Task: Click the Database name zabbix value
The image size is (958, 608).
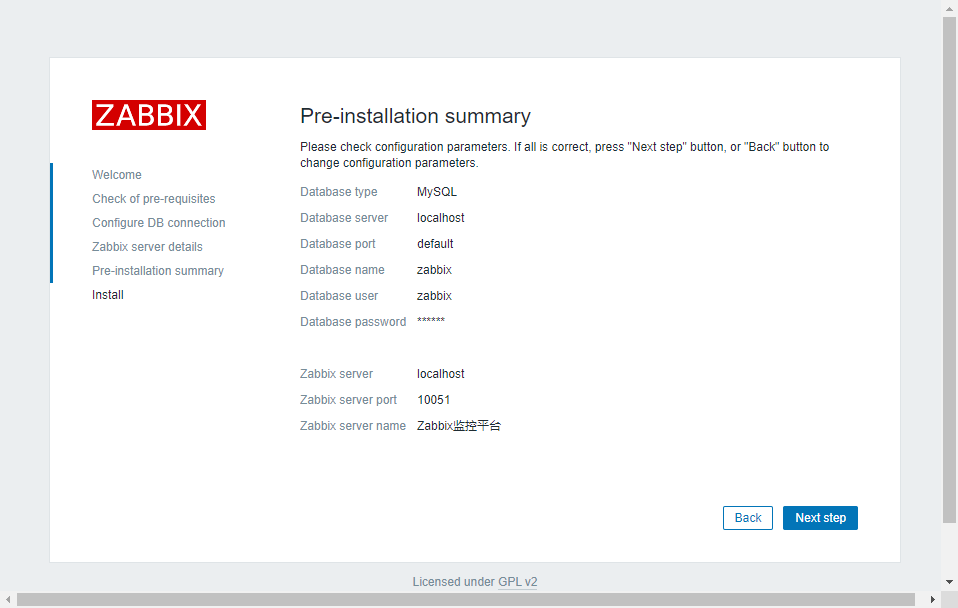Action: pos(434,270)
